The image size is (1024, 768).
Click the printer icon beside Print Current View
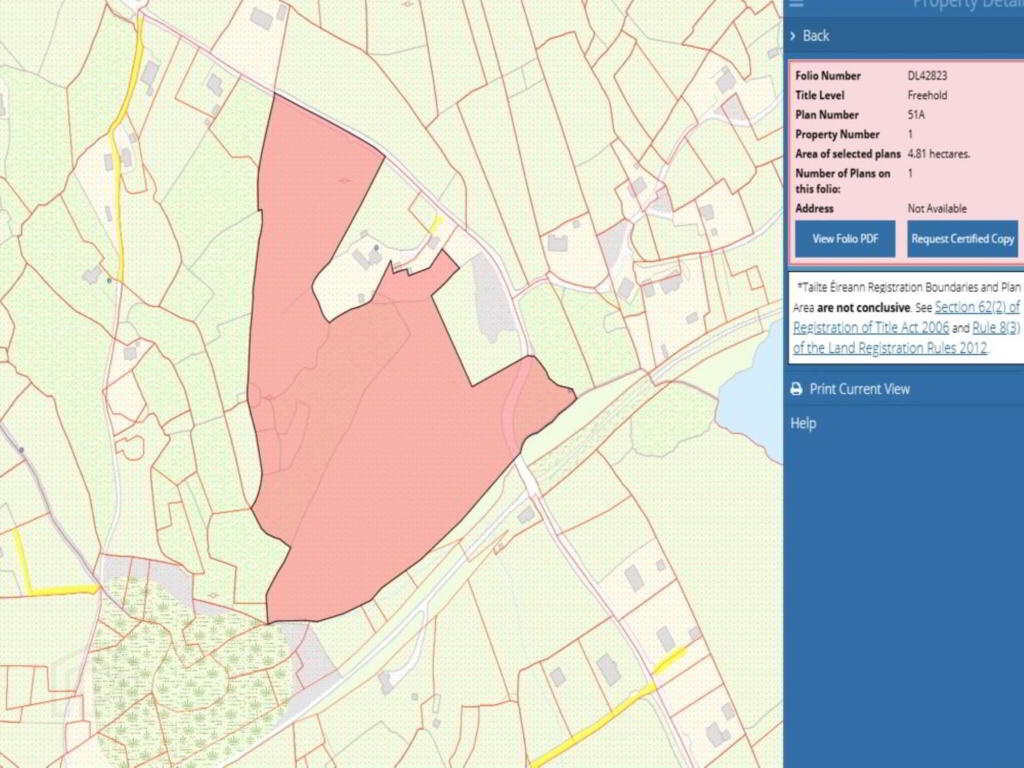pyautogui.click(x=796, y=389)
